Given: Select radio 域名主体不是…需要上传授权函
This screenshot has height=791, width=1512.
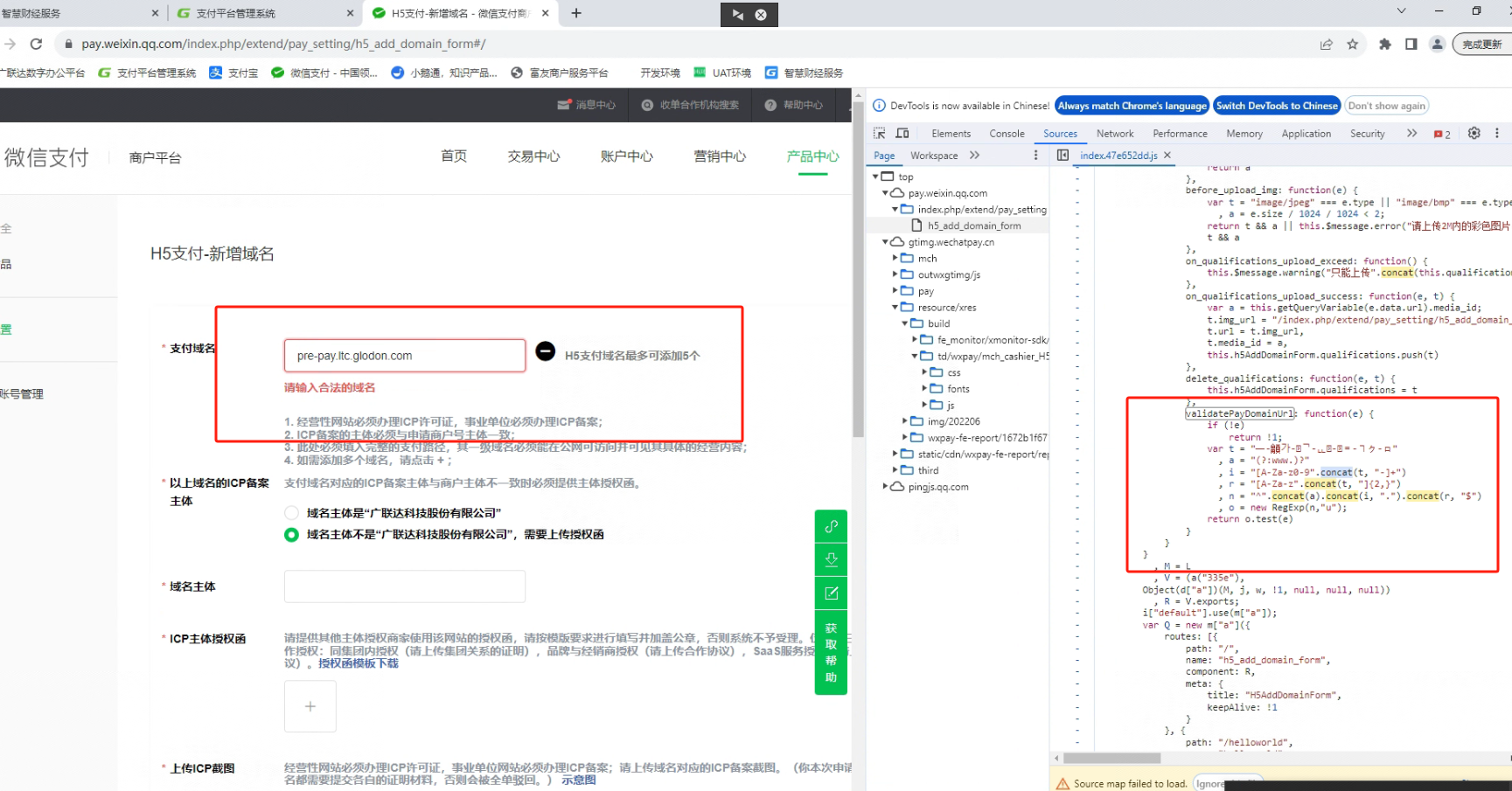Looking at the screenshot, I should 291,535.
